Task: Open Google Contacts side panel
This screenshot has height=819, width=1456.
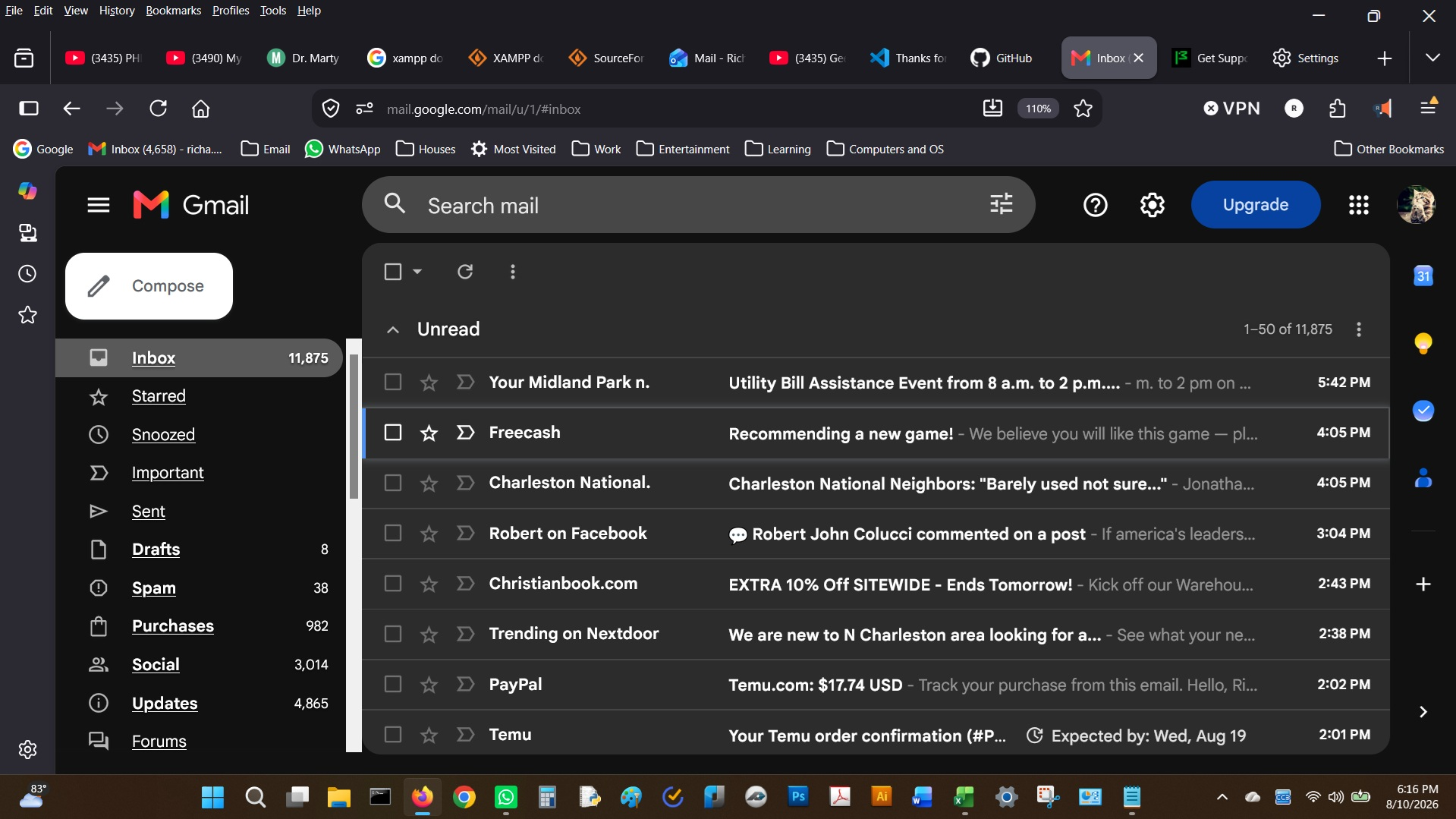Action: point(1423,478)
